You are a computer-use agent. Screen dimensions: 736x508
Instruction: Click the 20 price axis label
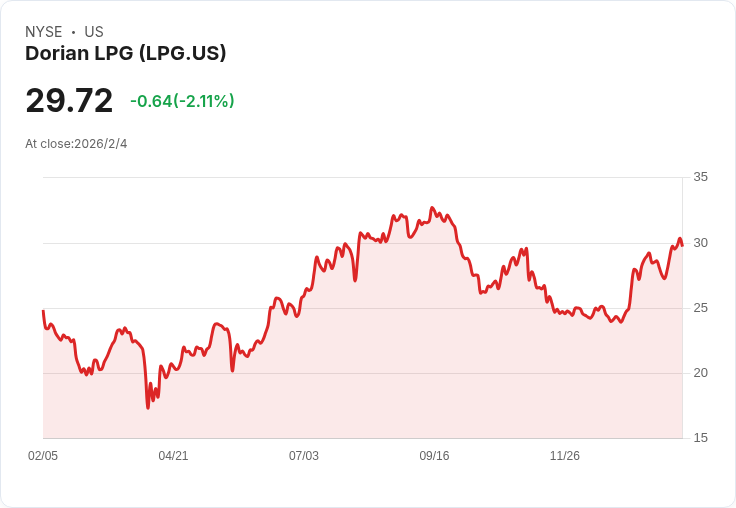click(x=700, y=373)
